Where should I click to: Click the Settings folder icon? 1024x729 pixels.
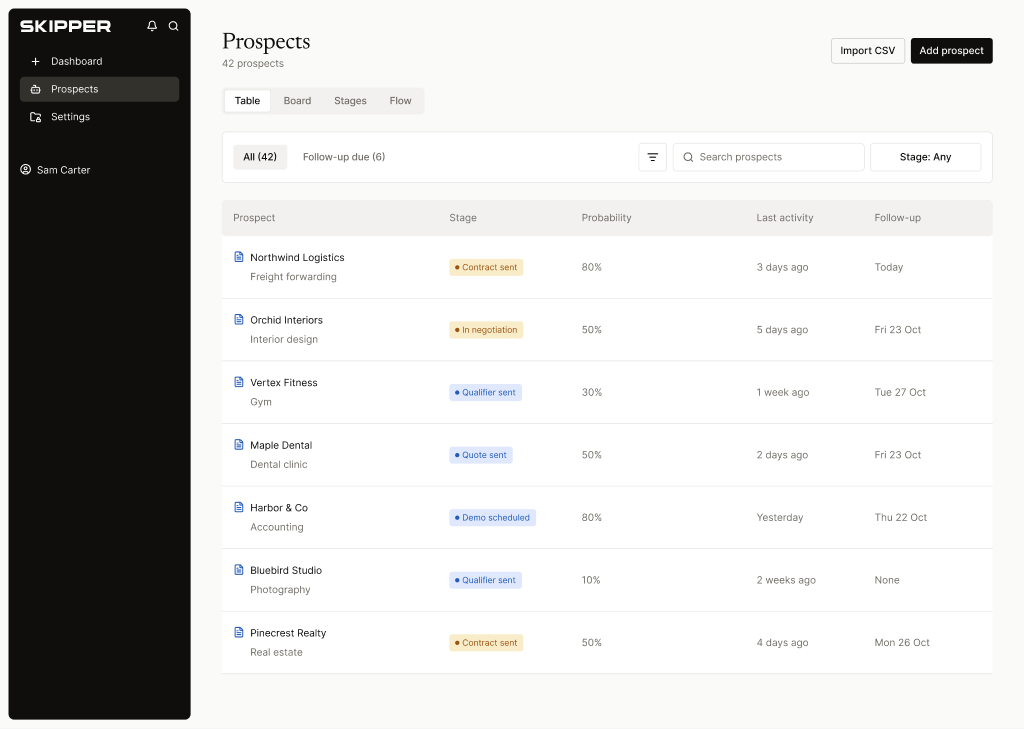pos(35,117)
